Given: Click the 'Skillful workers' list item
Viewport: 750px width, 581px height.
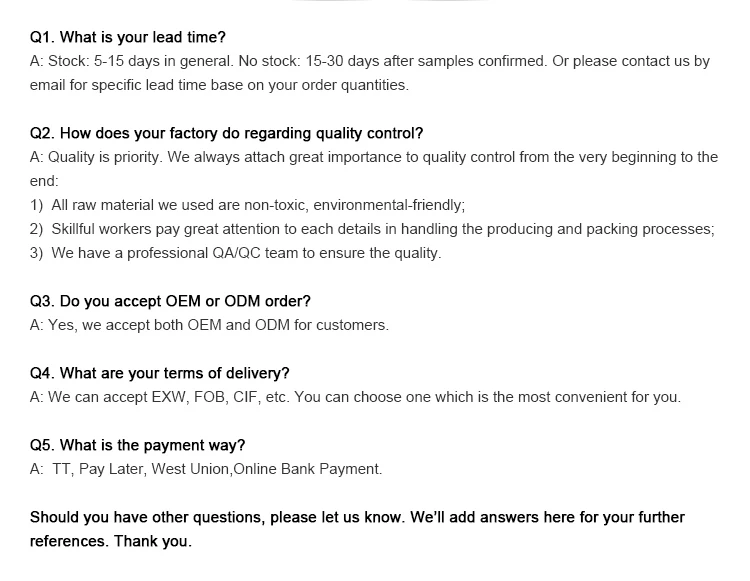Looking at the screenshot, I should tap(372, 229).
